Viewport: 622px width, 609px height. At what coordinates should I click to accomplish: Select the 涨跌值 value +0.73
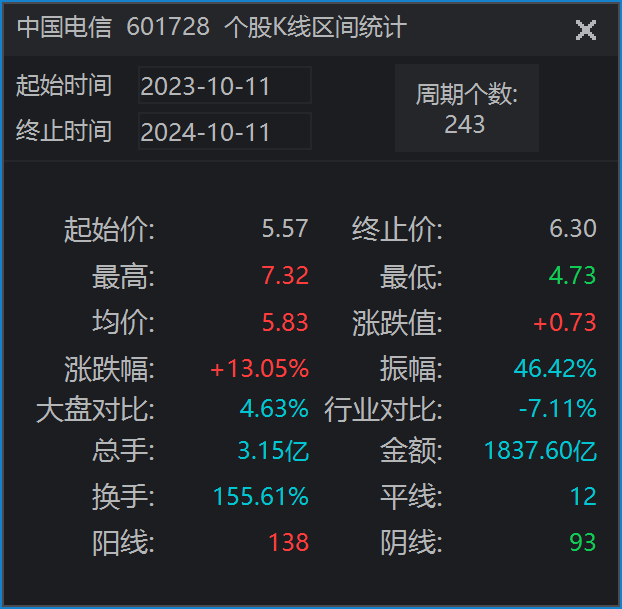coord(564,322)
